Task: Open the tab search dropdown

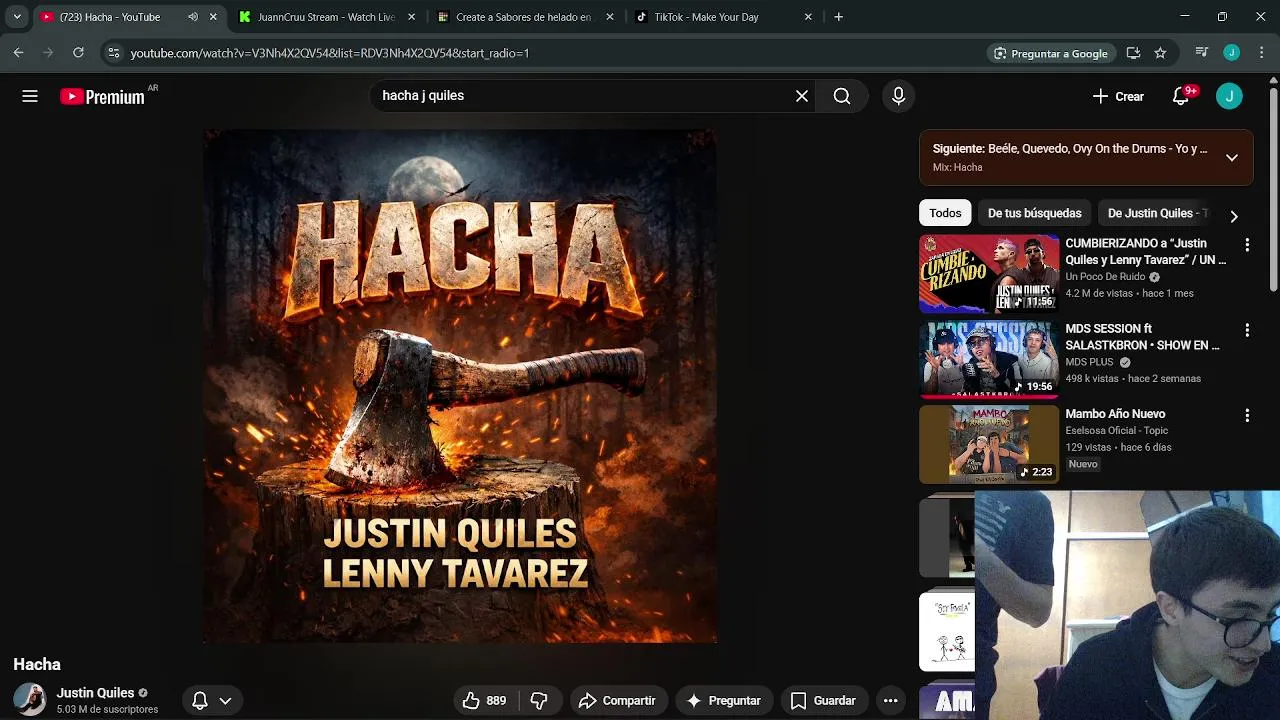Action: pyautogui.click(x=17, y=17)
